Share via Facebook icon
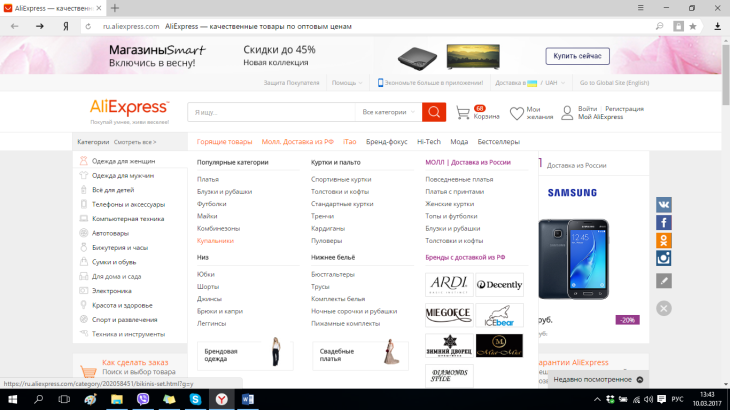The height and width of the screenshot is (410, 730). click(663, 222)
